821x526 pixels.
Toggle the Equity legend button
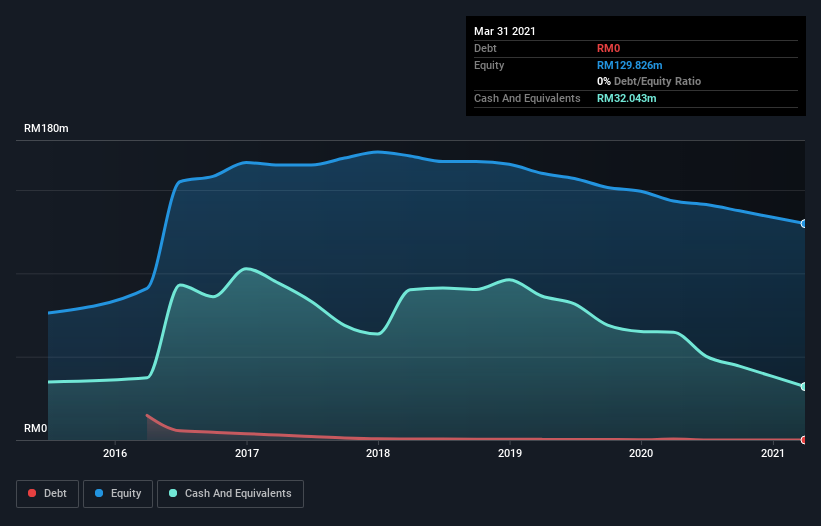tap(118, 494)
